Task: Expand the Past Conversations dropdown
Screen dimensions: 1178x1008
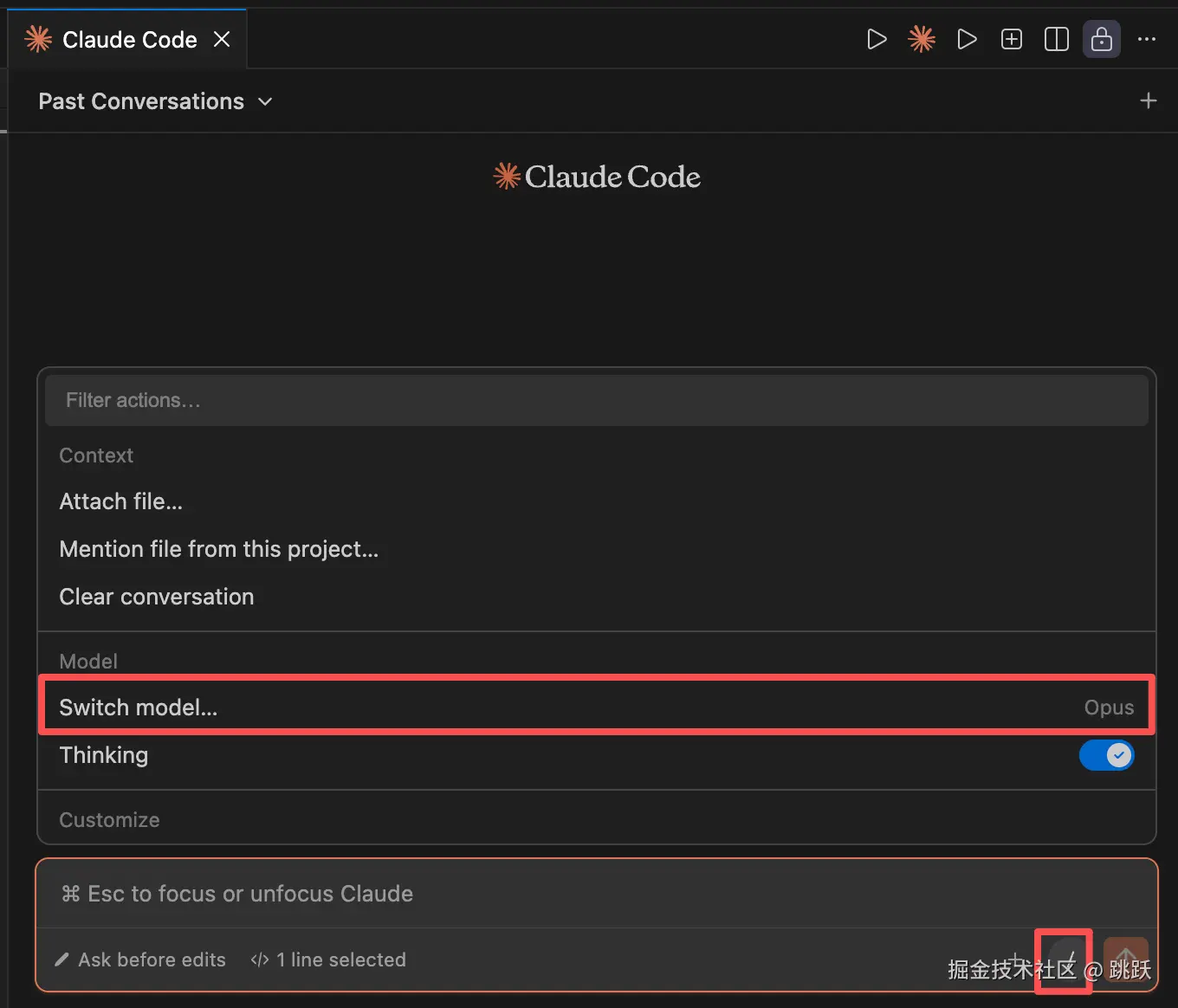Action: 156,101
